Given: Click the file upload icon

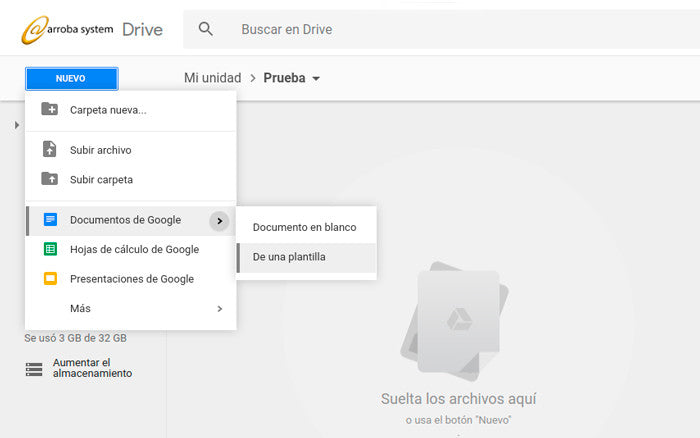Looking at the screenshot, I should coord(50,149).
